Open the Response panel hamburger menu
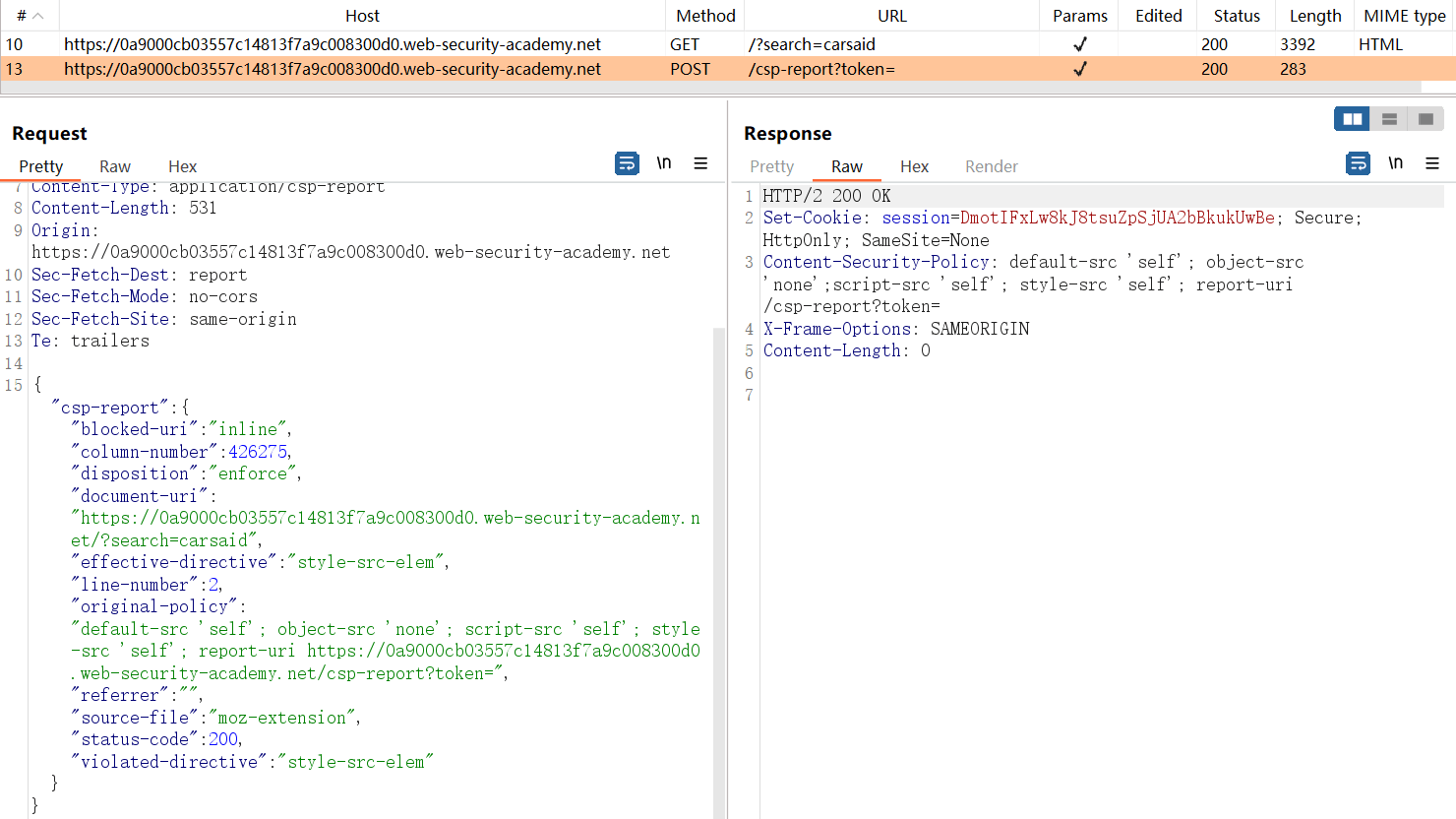The width and height of the screenshot is (1456, 819). click(x=1432, y=163)
